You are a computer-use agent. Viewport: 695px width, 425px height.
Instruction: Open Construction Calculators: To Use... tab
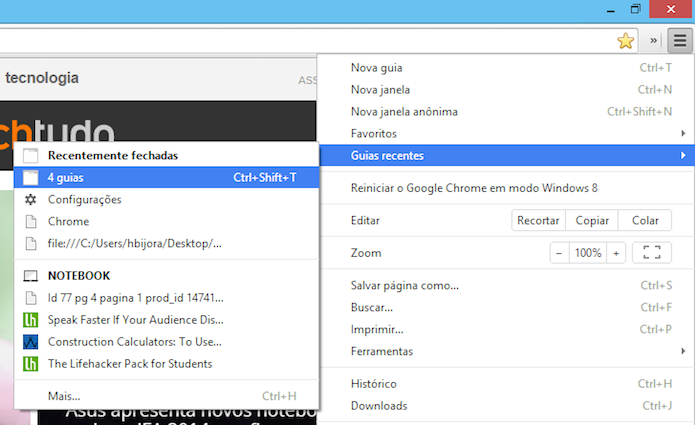(166, 342)
